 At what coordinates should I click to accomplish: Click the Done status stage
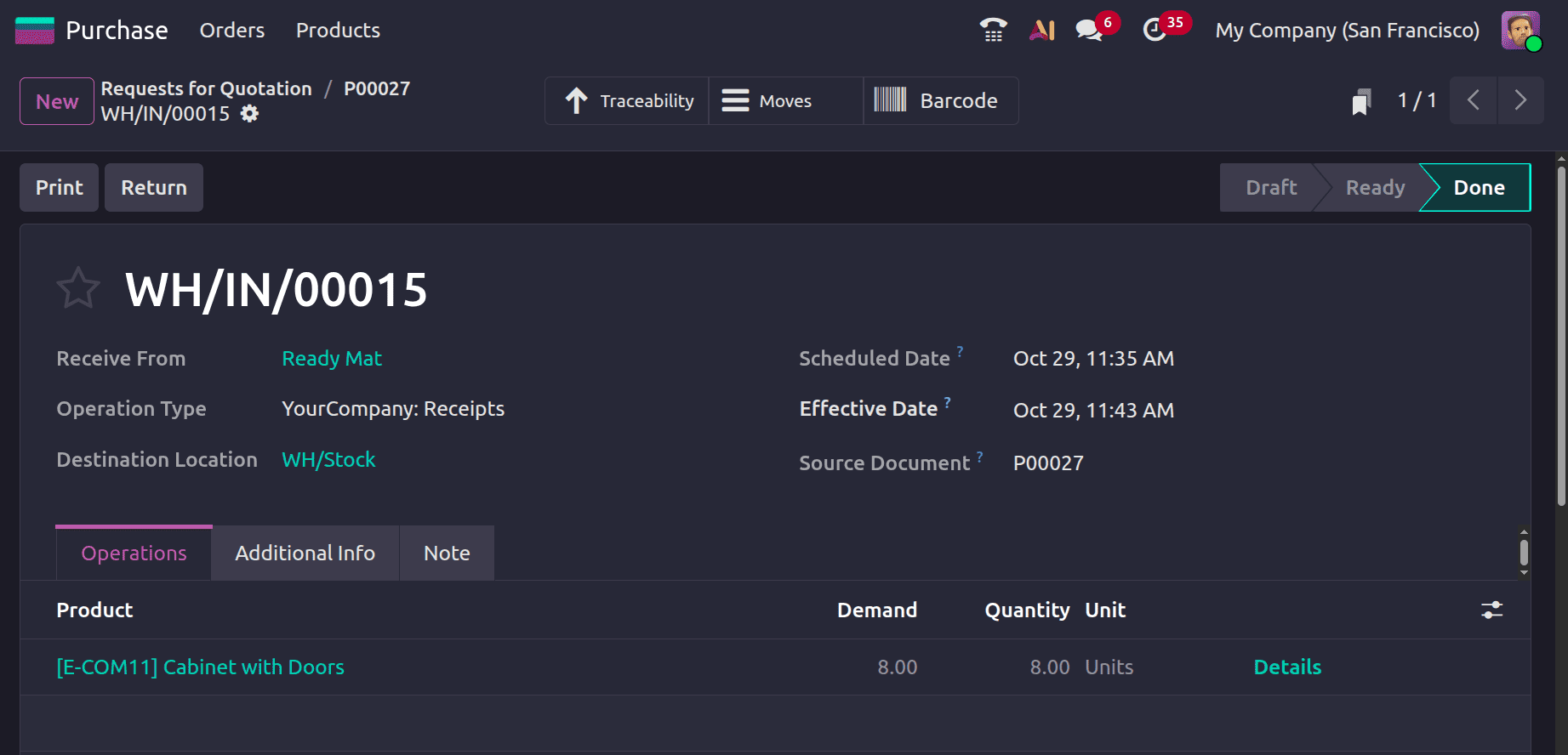[x=1479, y=188]
